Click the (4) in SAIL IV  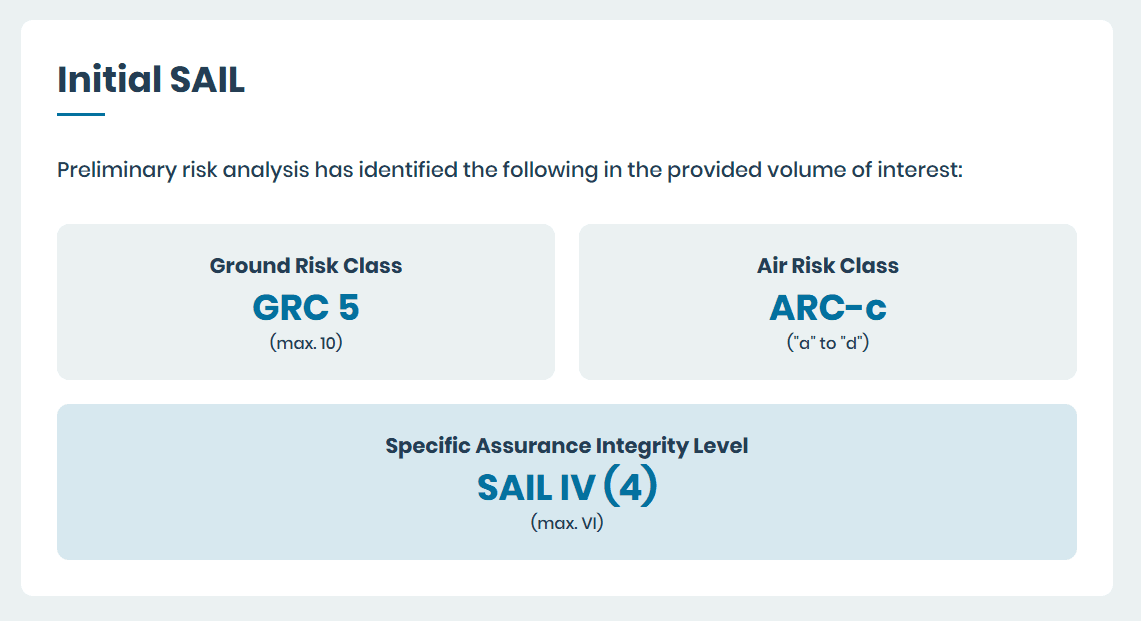[x=630, y=486]
